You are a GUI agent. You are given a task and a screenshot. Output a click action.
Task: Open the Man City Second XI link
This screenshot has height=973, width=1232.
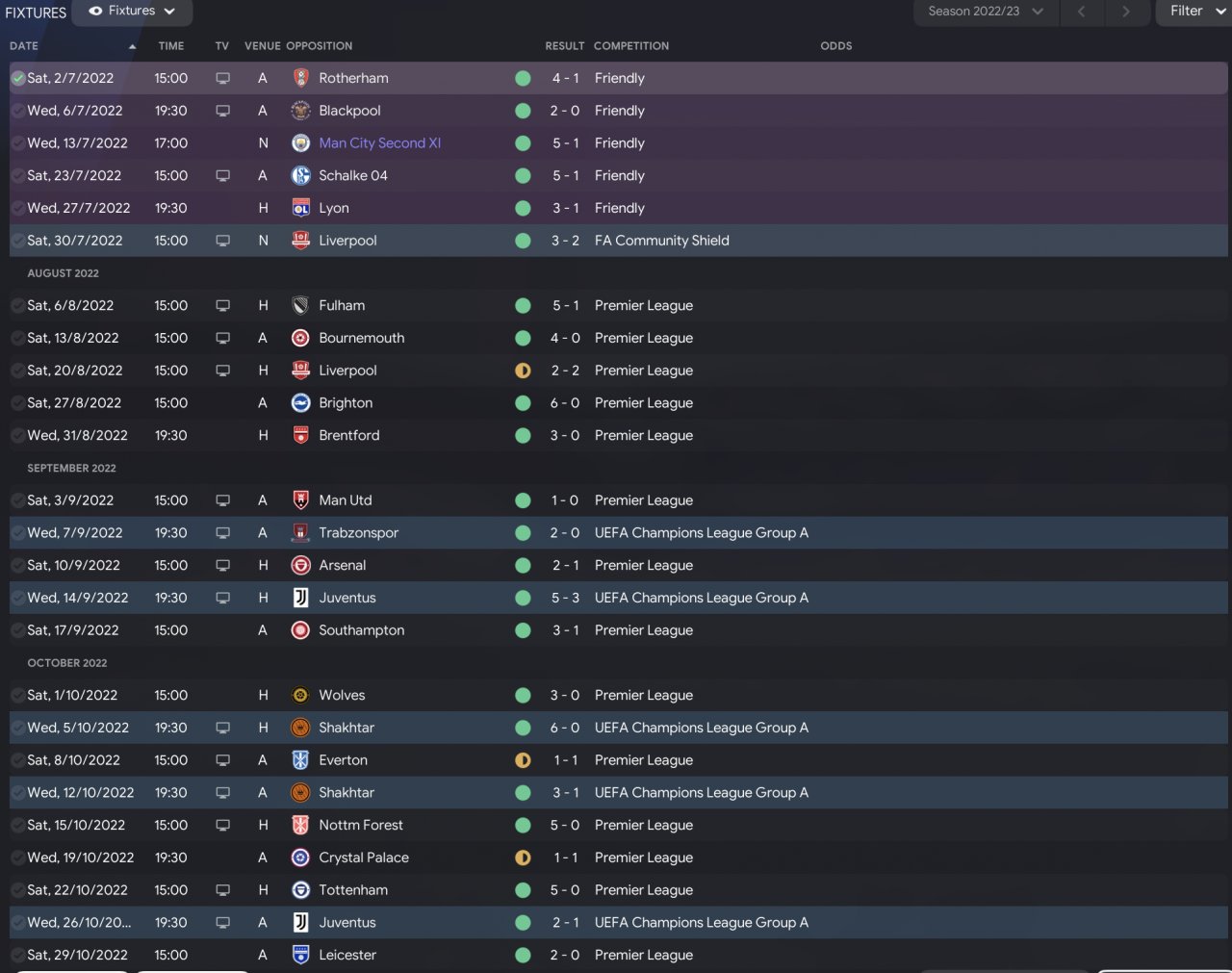click(x=379, y=143)
